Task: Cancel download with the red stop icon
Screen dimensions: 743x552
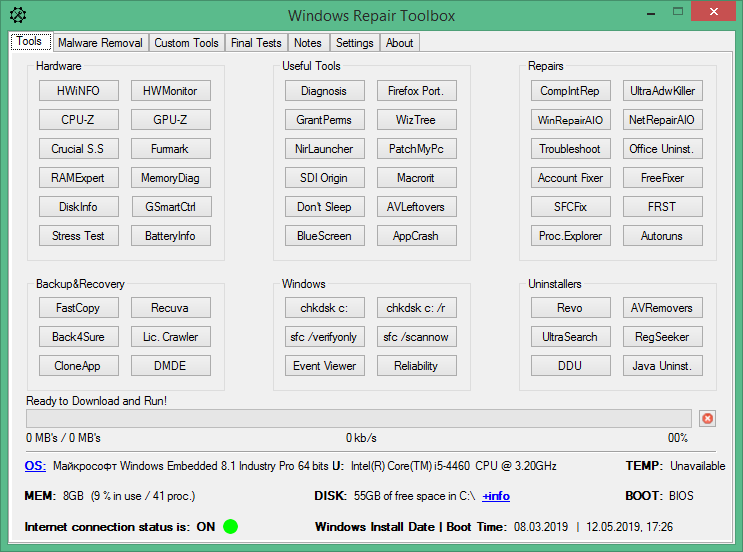Action: click(x=707, y=418)
